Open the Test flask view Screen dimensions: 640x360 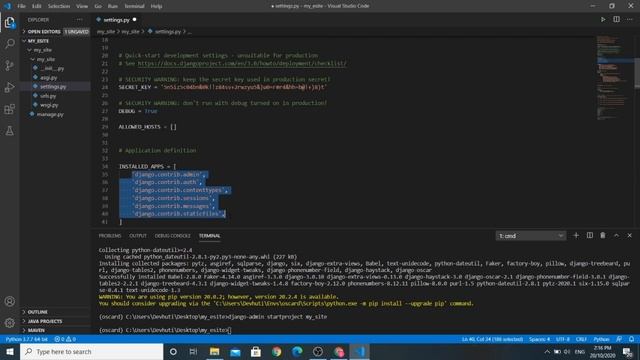pos(9,131)
